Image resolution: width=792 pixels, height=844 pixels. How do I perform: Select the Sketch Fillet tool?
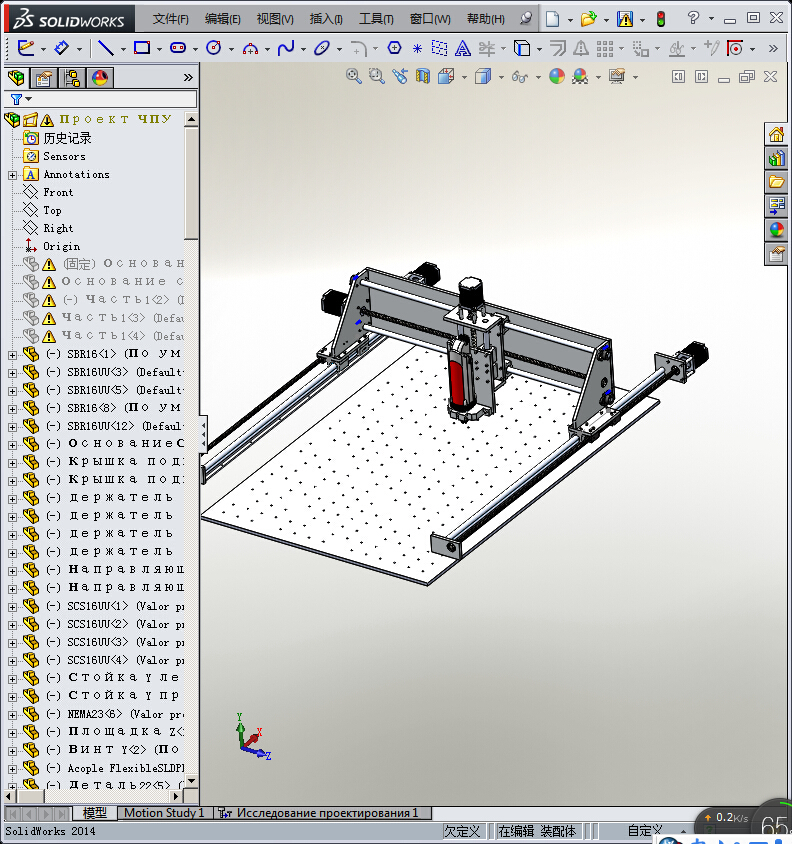point(358,49)
